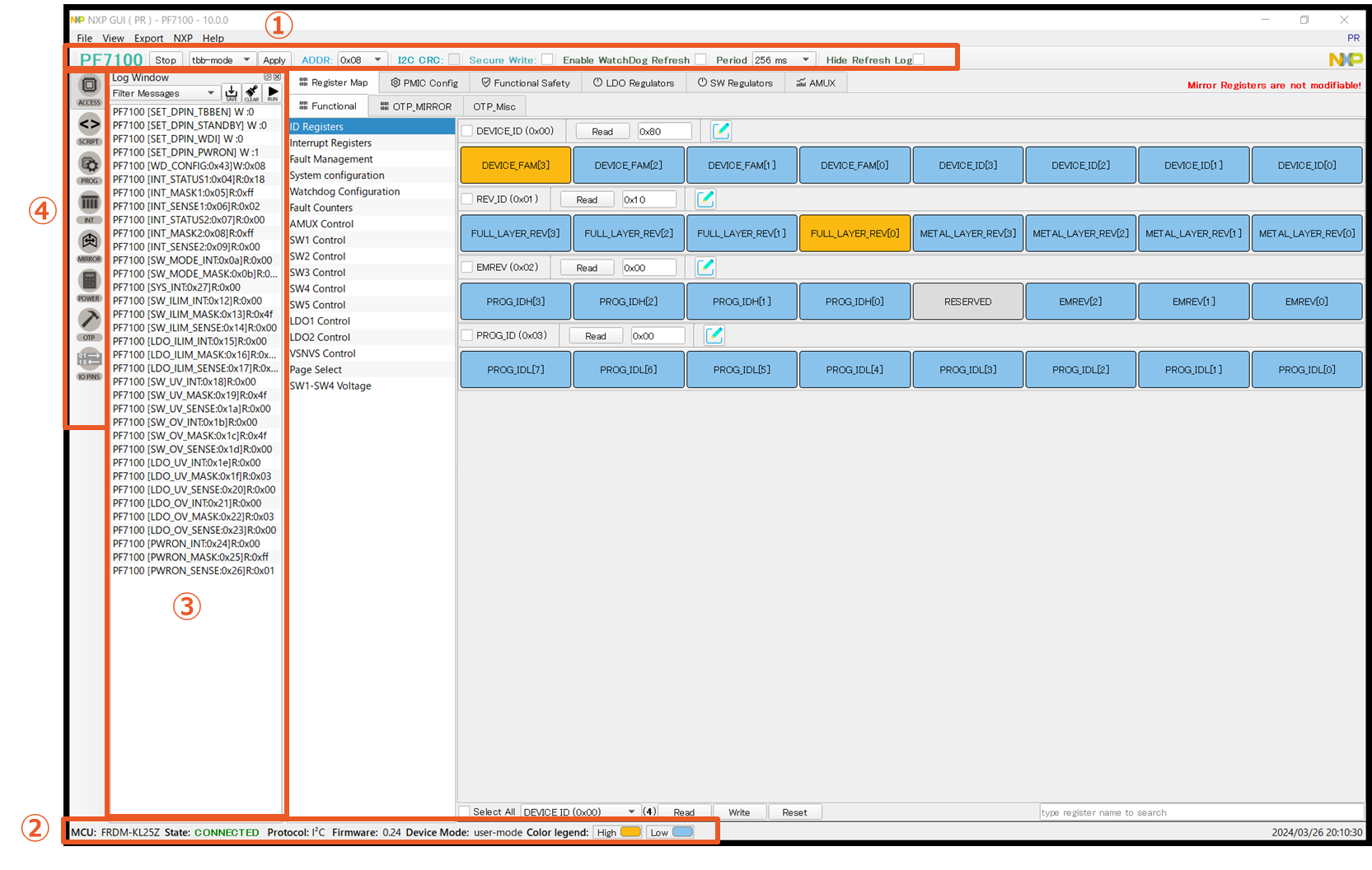This screenshot has width=1372, height=870.
Task: Click the orange High color legend swatch
Action: pyautogui.click(x=630, y=832)
